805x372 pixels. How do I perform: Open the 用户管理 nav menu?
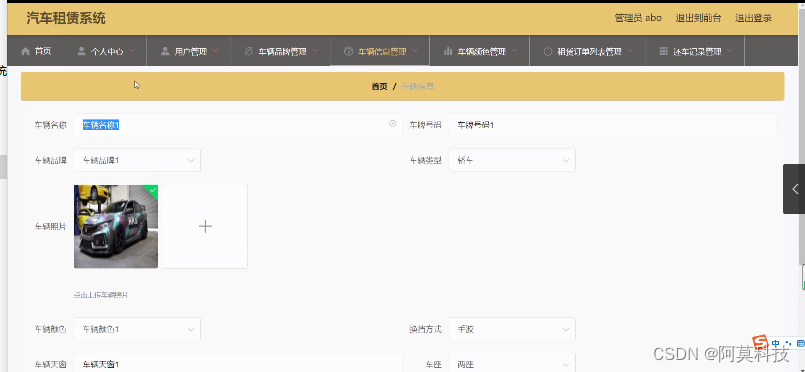(x=188, y=51)
